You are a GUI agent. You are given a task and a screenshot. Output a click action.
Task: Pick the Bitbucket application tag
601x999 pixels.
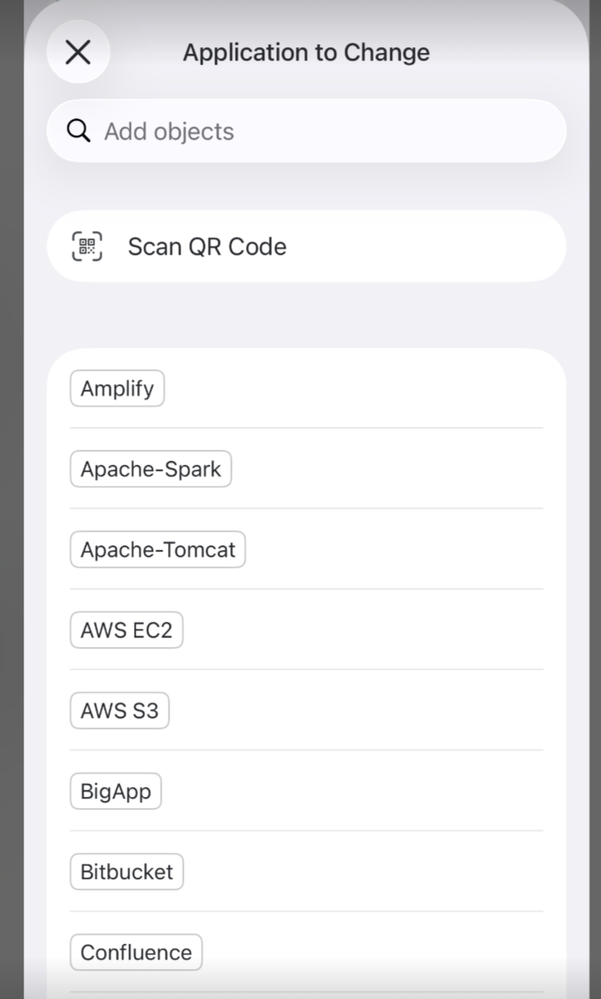point(126,872)
